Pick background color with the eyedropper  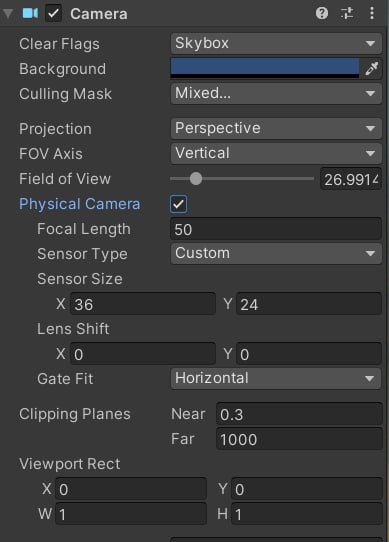point(371,68)
